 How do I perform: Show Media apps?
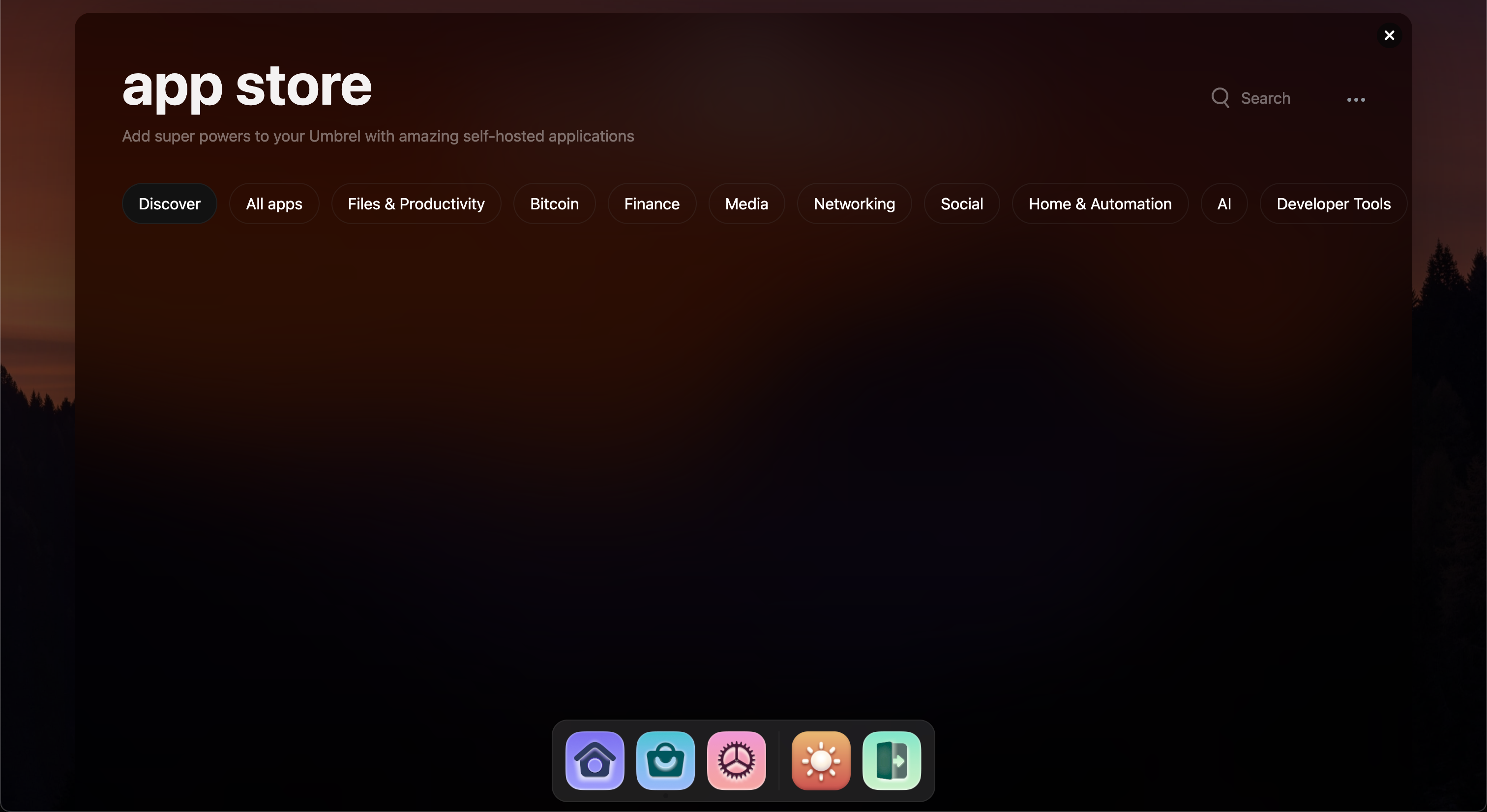[x=746, y=203]
